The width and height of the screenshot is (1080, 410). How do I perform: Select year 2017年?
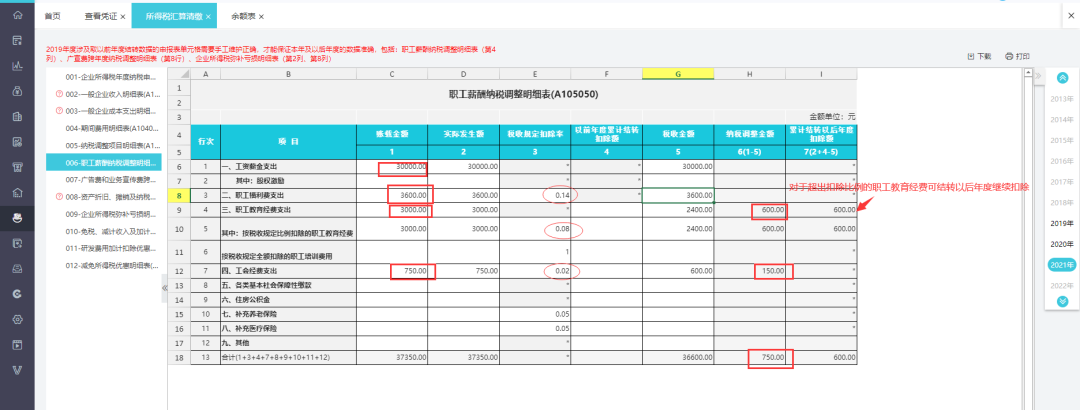click(x=1062, y=182)
